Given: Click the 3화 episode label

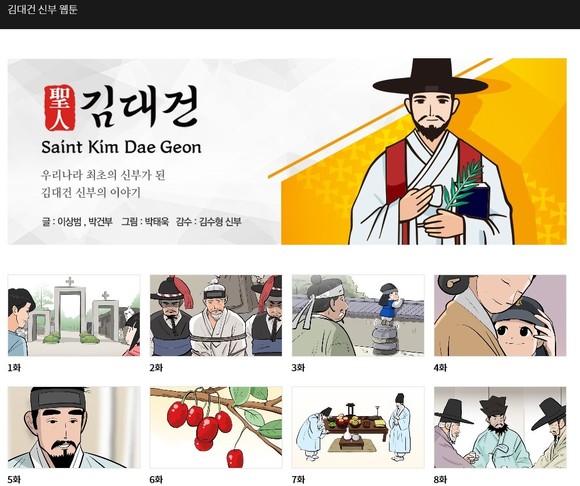Looking at the screenshot, I should pos(298,368).
